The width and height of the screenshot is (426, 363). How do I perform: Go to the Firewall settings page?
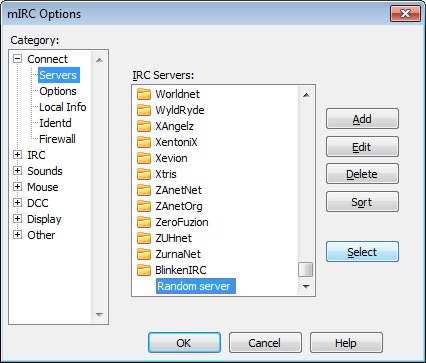[x=57, y=139]
